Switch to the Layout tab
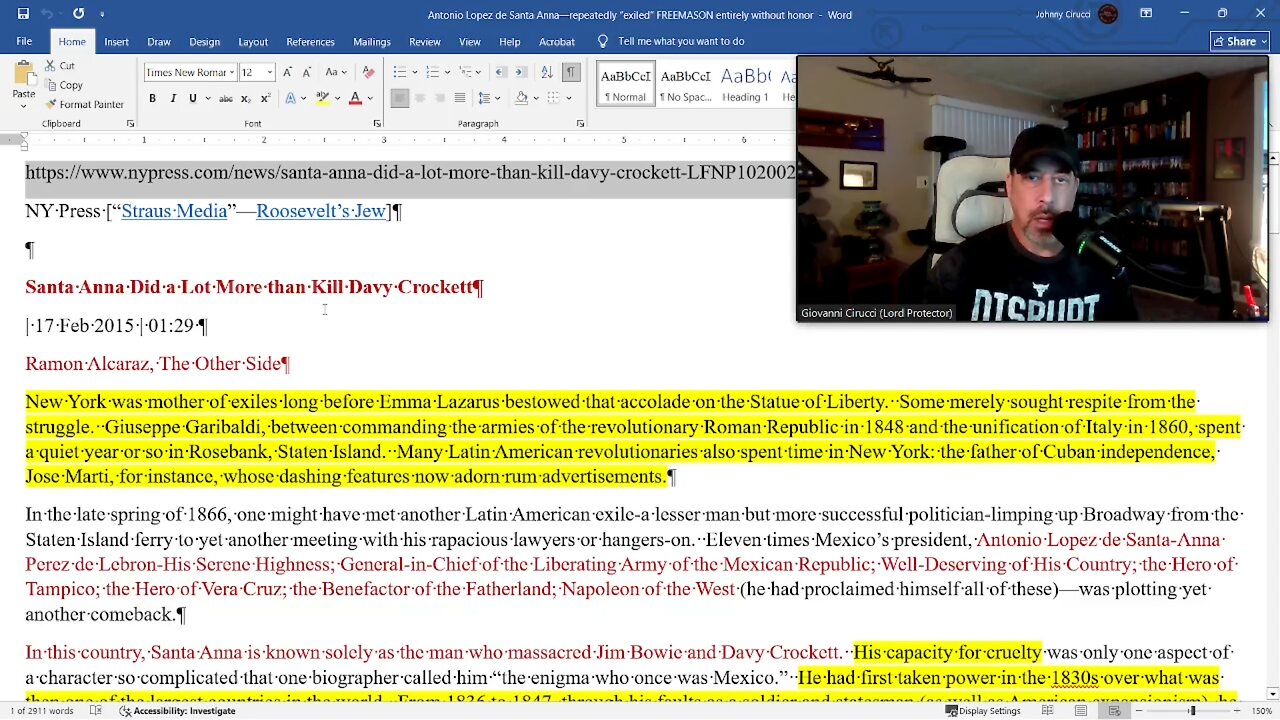 (253, 41)
